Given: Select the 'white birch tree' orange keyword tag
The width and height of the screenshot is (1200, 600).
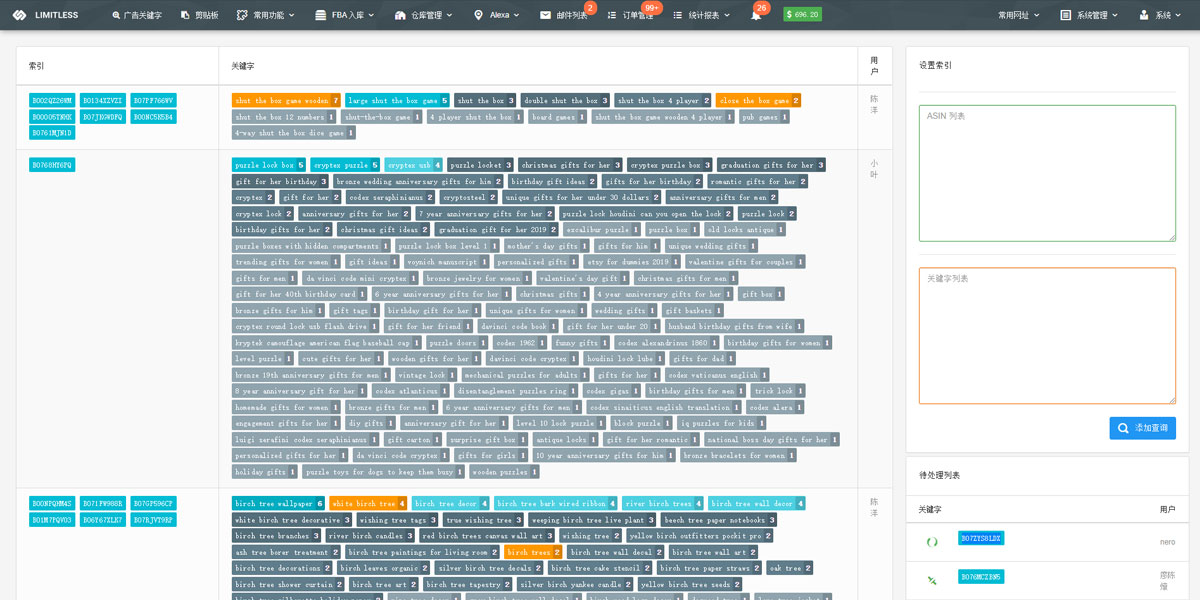Looking at the screenshot, I should 362,504.
